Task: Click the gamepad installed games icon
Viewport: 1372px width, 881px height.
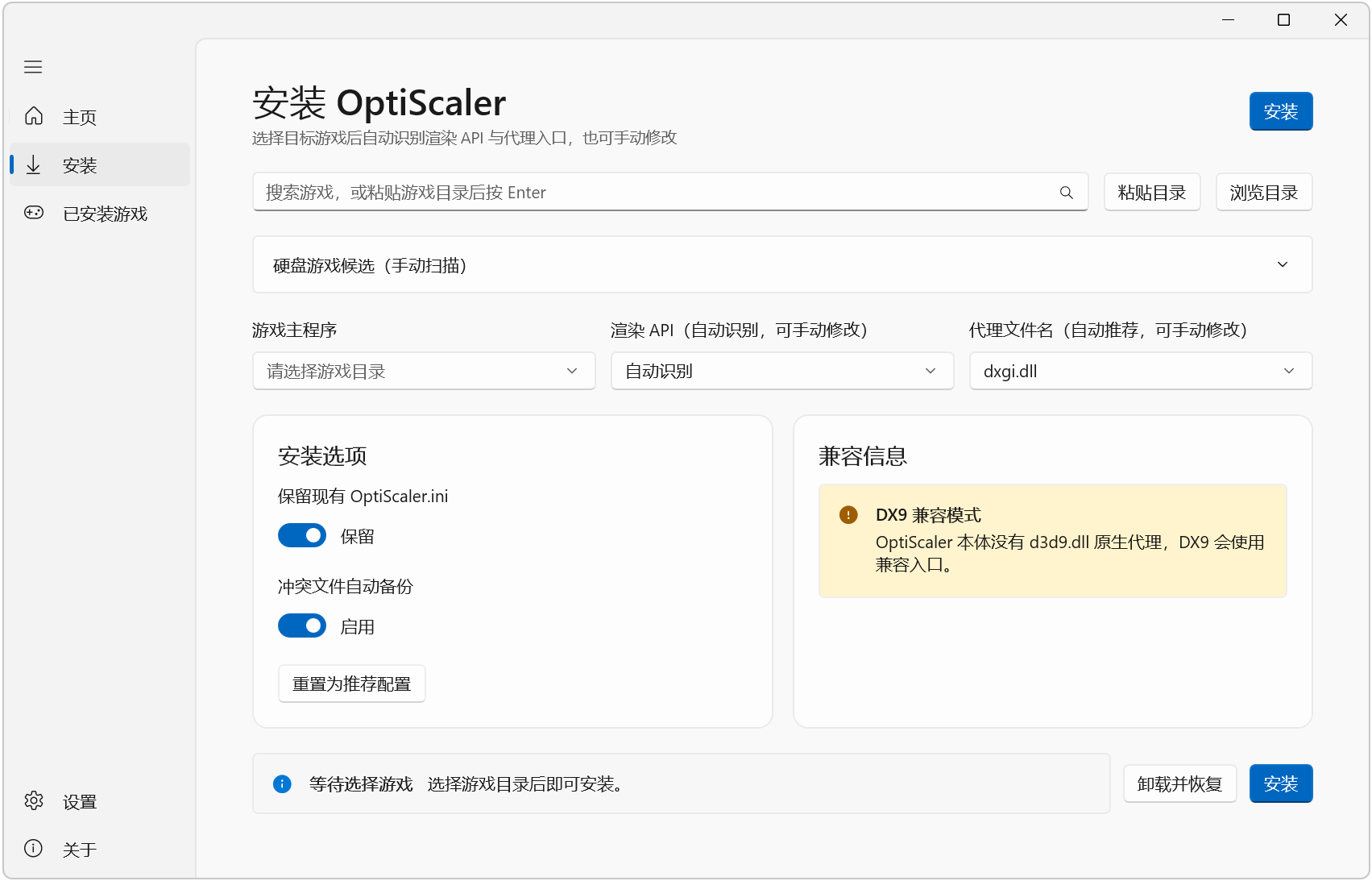Action: pos(33,213)
